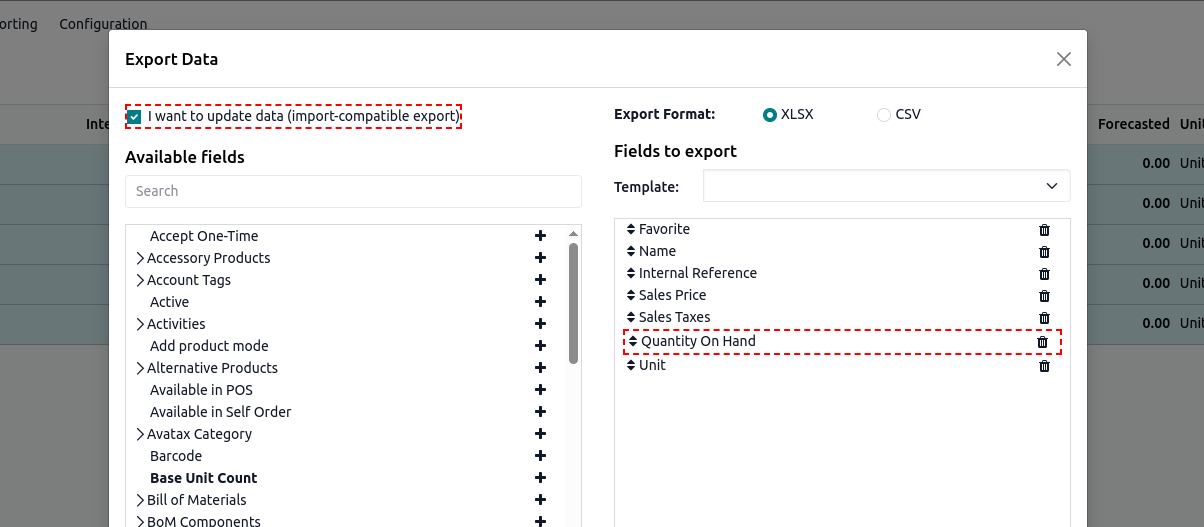Remove Quantity On Hand export field
1204x527 pixels.
1042,342
